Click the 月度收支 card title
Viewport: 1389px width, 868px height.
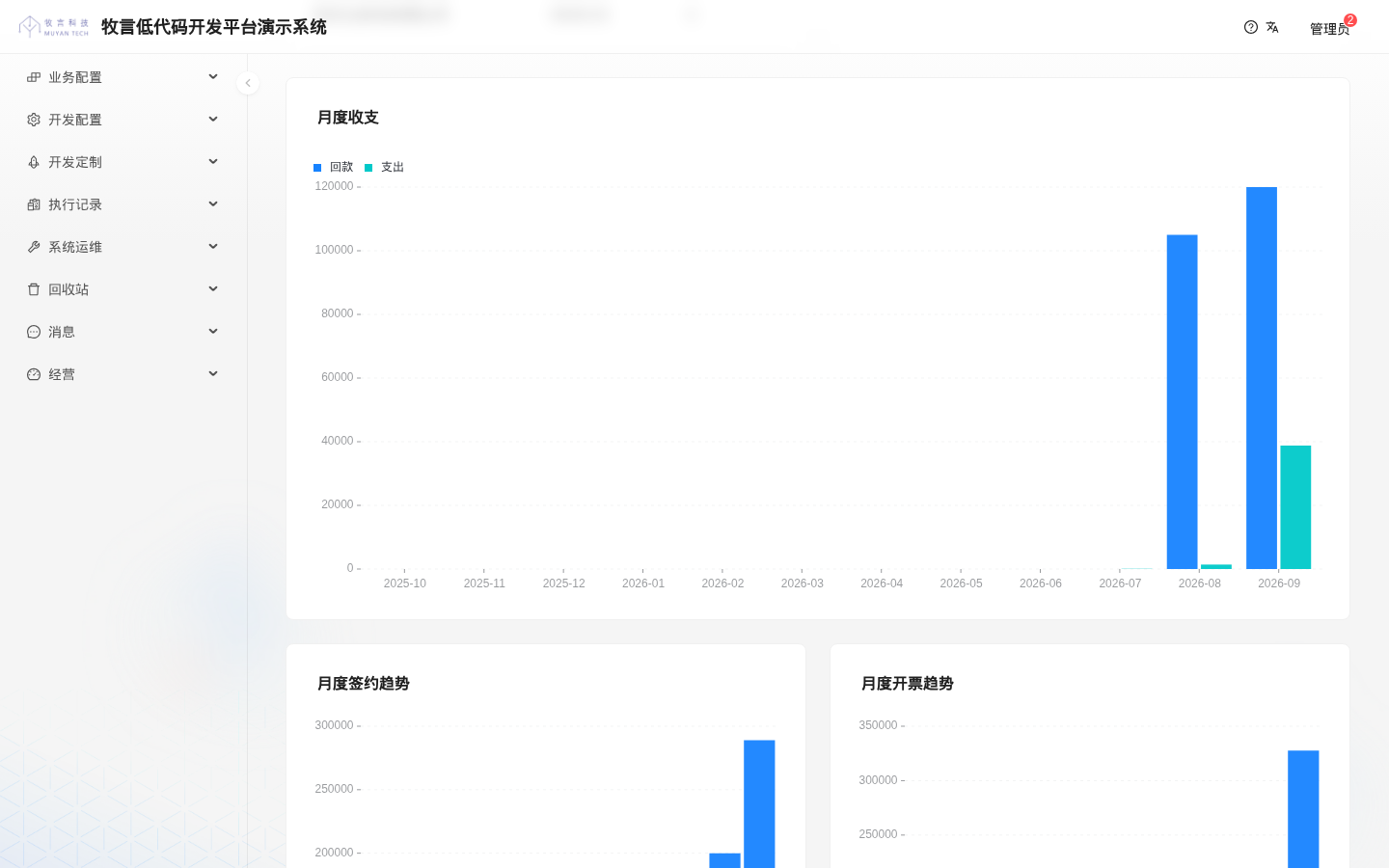click(x=348, y=118)
